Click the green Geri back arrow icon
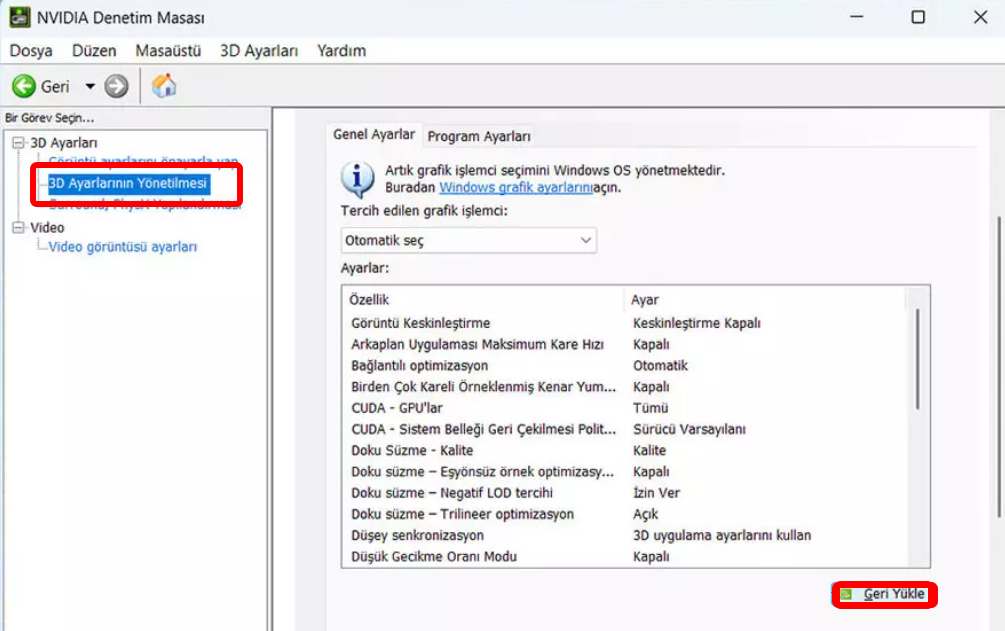 click(24, 87)
